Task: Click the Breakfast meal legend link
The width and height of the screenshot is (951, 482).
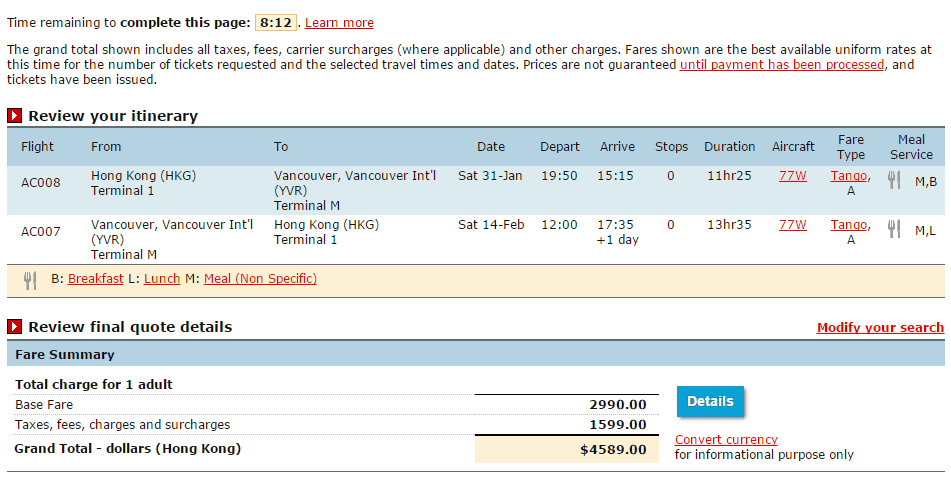Action: click(96, 279)
